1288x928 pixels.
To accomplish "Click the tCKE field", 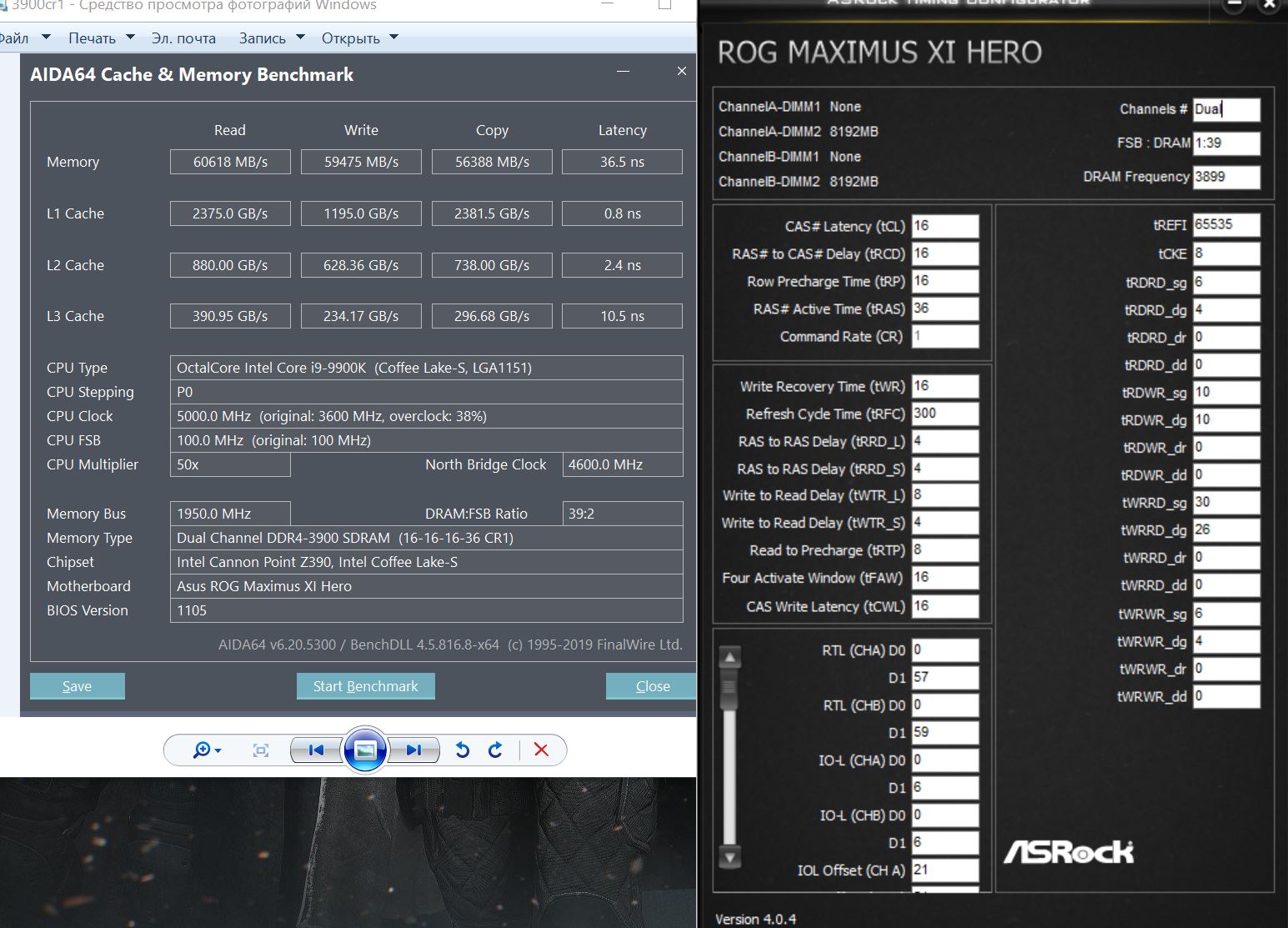I will tap(1226, 253).
